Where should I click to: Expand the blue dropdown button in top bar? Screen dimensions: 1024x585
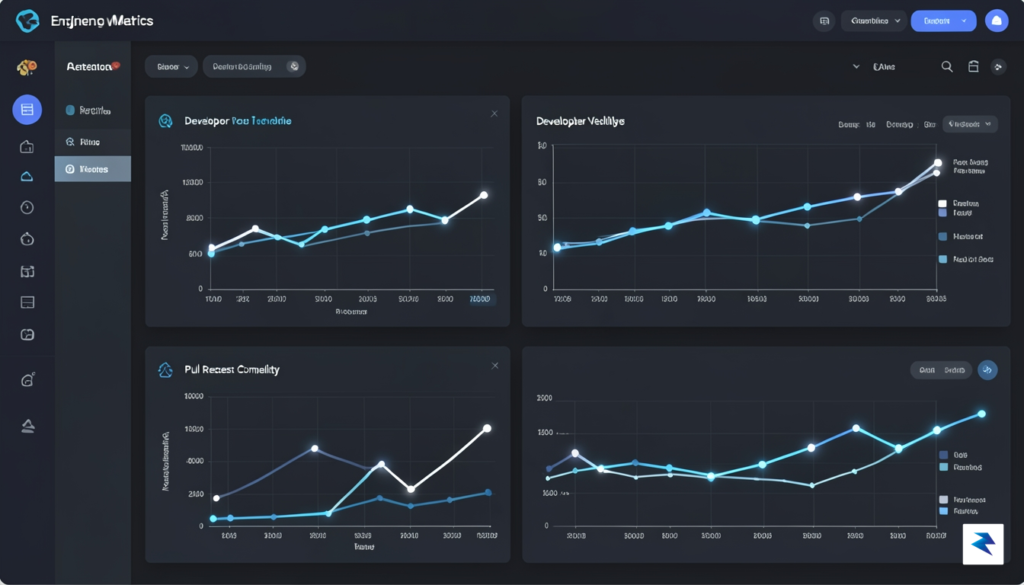pos(944,21)
